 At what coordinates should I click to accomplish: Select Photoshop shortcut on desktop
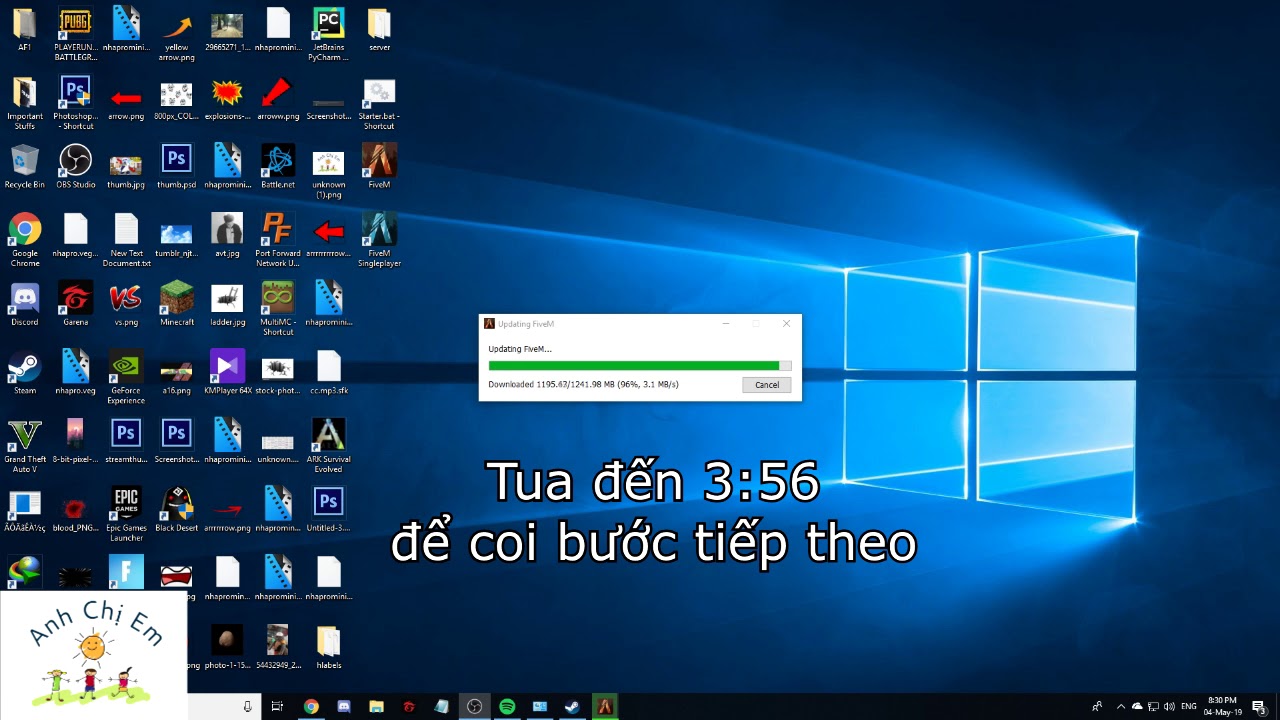(76, 102)
